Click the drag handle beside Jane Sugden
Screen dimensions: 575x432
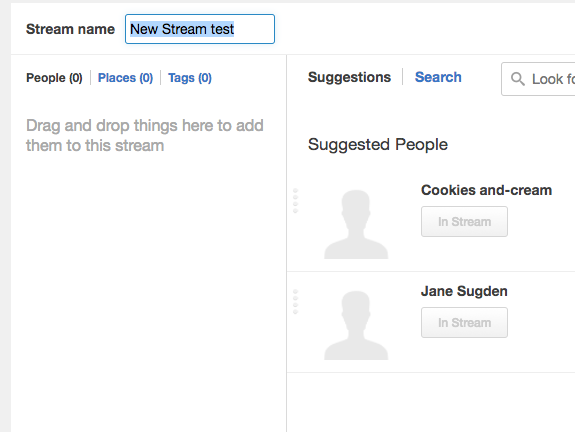pyautogui.click(x=296, y=302)
